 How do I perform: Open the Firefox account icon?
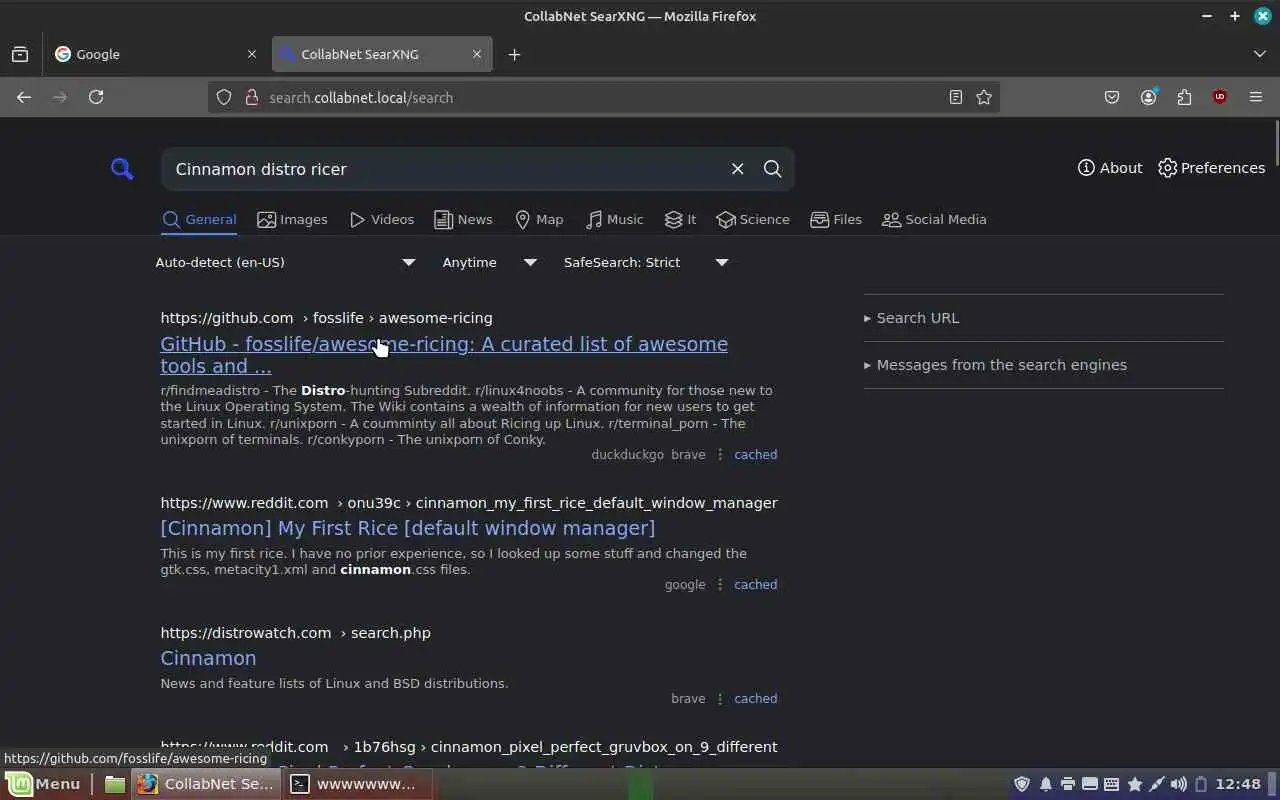click(x=1148, y=97)
